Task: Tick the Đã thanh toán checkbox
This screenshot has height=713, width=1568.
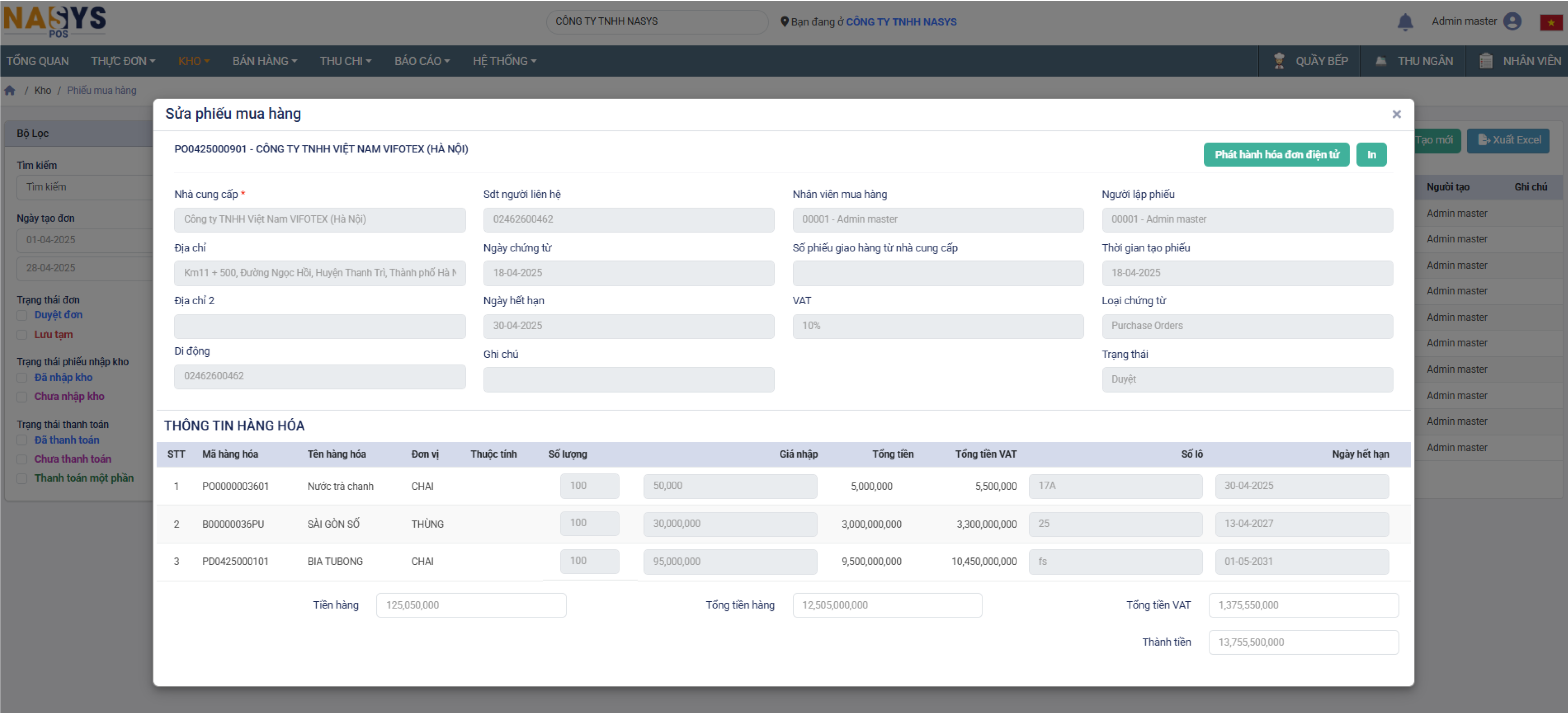Action: [22, 440]
